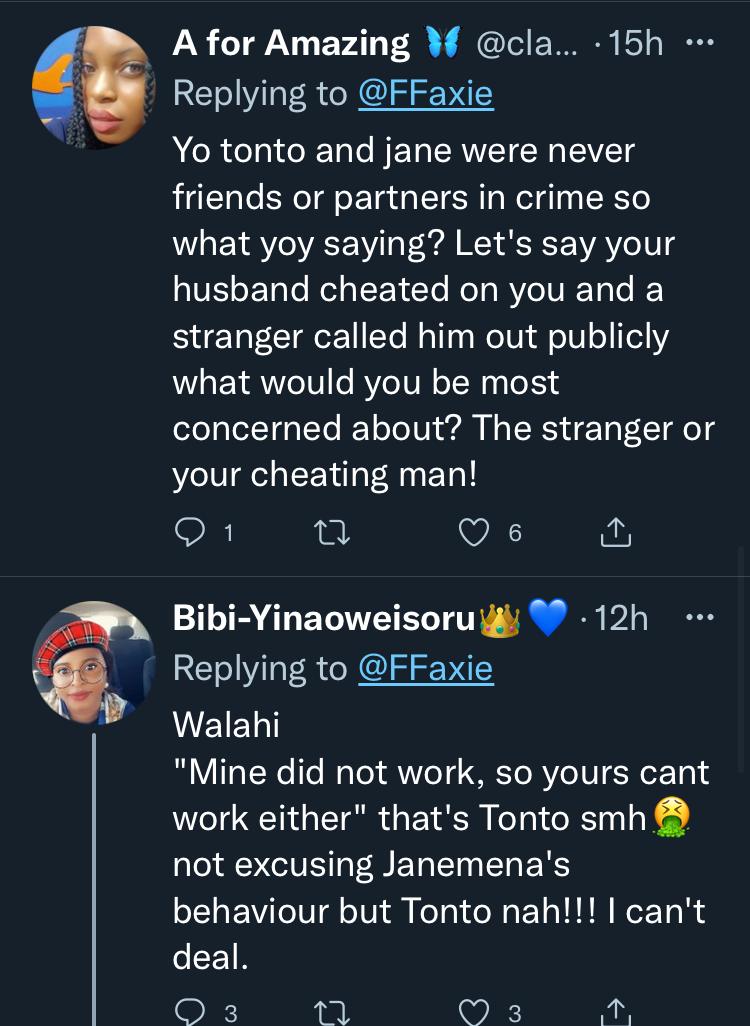Reply to Bibi-Yinaoweisoru's tweet
The image size is (750, 1026).
pos(190,1012)
